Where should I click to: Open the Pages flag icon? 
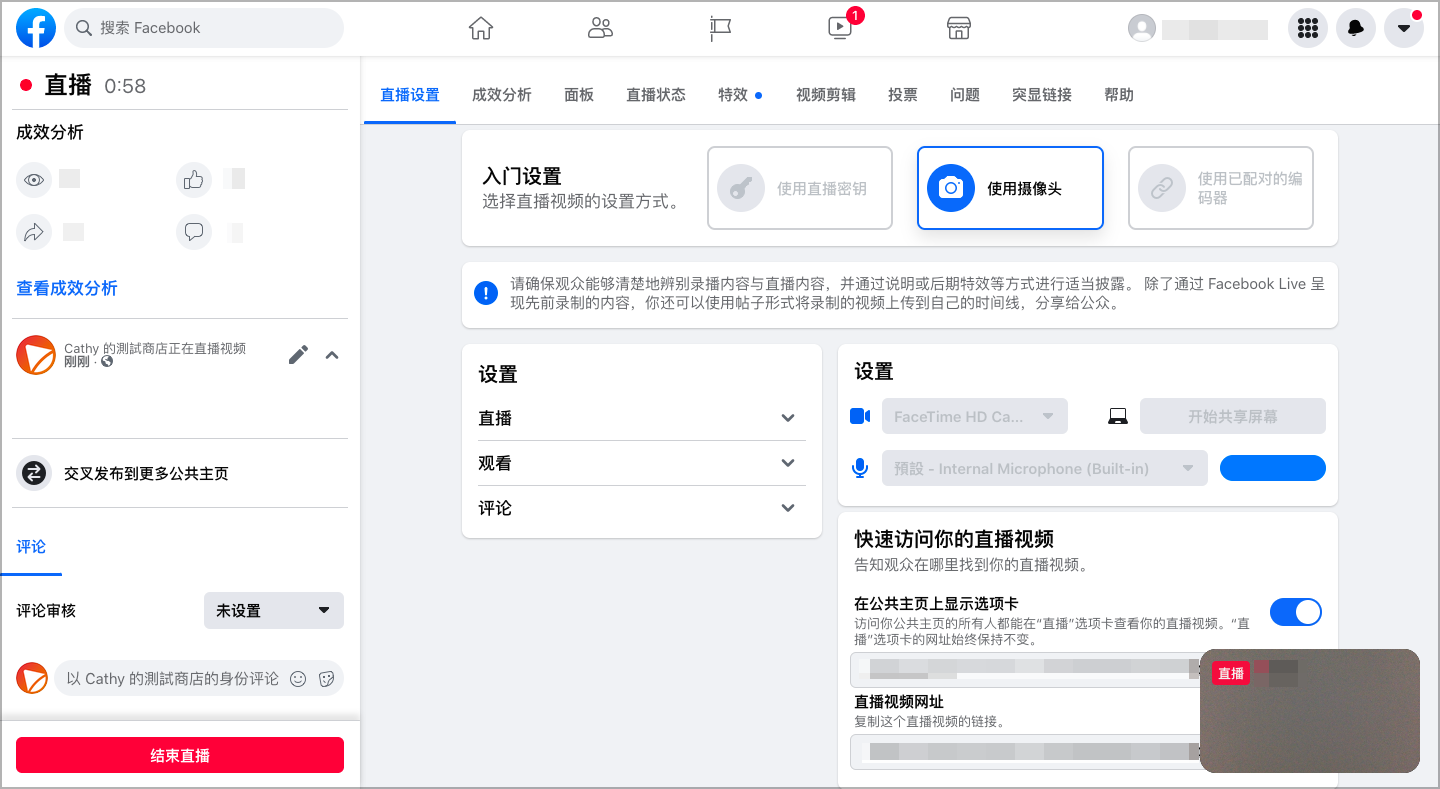coord(720,28)
